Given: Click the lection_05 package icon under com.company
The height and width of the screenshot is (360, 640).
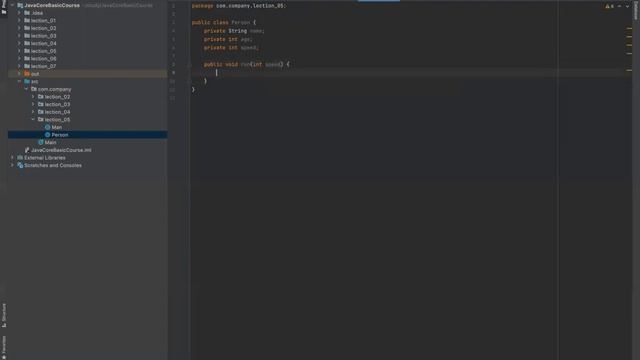Looking at the screenshot, I should click(41, 120).
